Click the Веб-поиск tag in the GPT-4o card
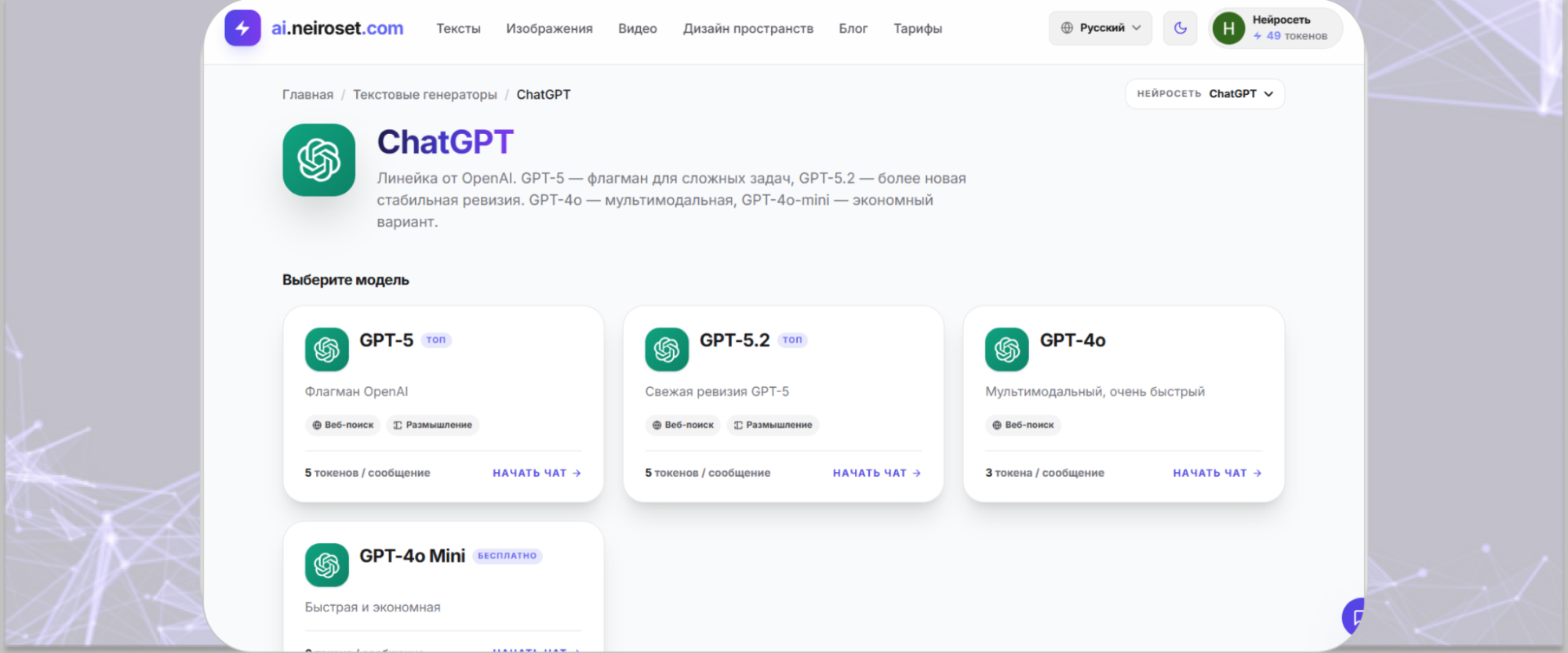The width and height of the screenshot is (1568, 653). click(1023, 425)
